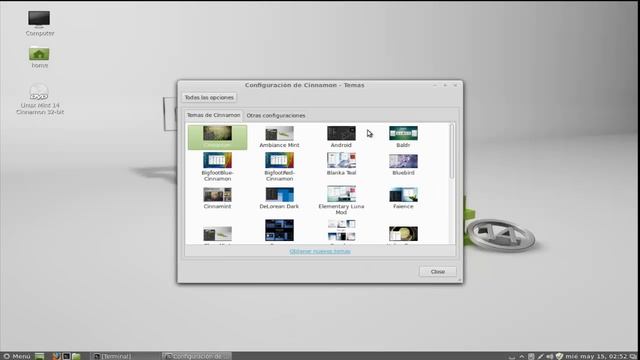Open the file manager panel launcher
The width and height of the screenshot is (640, 360).
click(x=76, y=356)
